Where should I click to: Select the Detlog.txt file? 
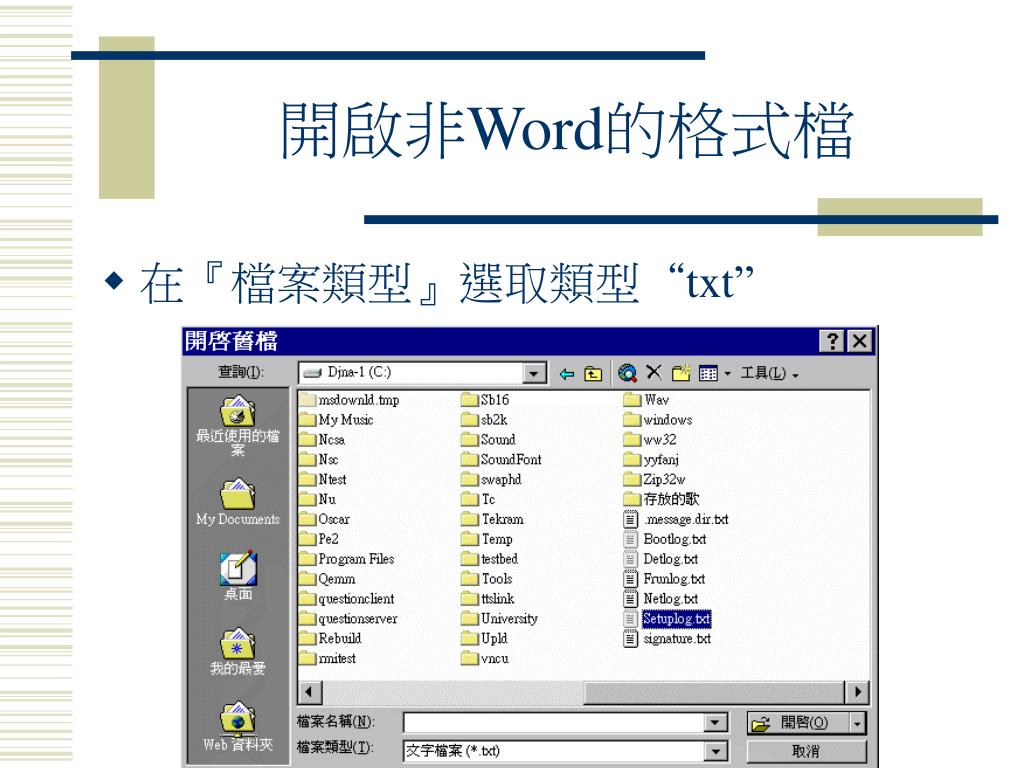(661, 559)
